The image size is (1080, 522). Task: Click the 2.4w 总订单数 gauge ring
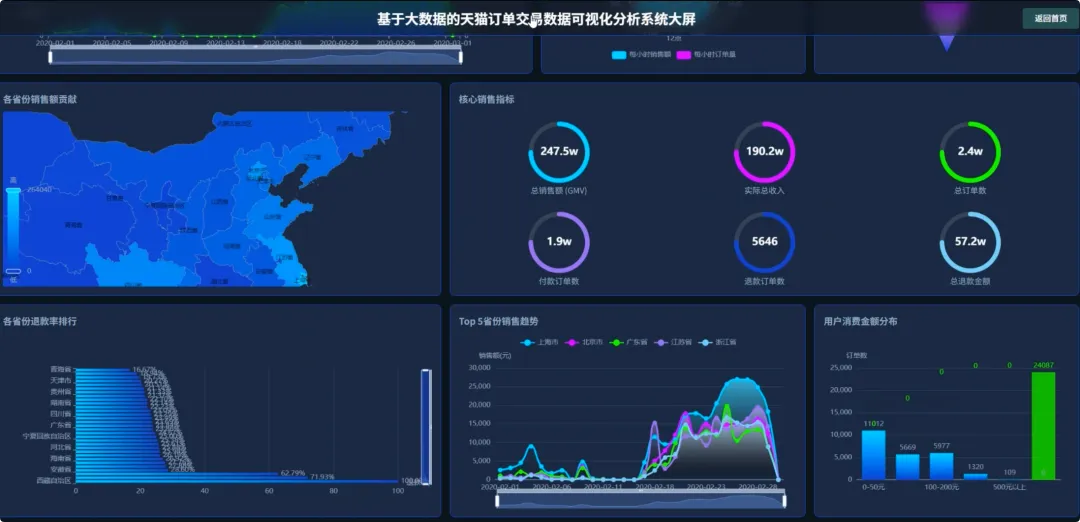(x=970, y=152)
